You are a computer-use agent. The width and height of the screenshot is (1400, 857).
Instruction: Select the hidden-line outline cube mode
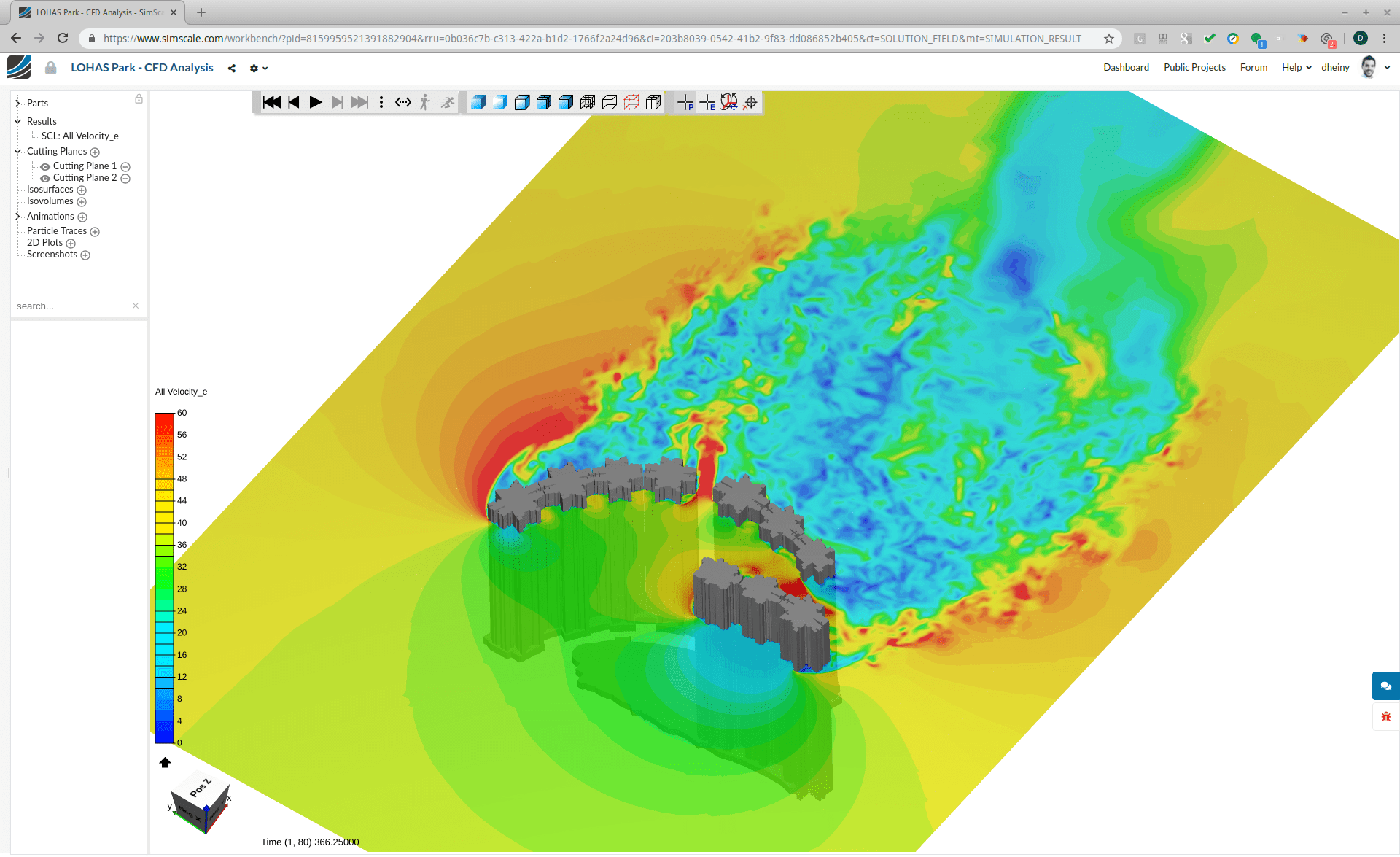[x=610, y=102]
